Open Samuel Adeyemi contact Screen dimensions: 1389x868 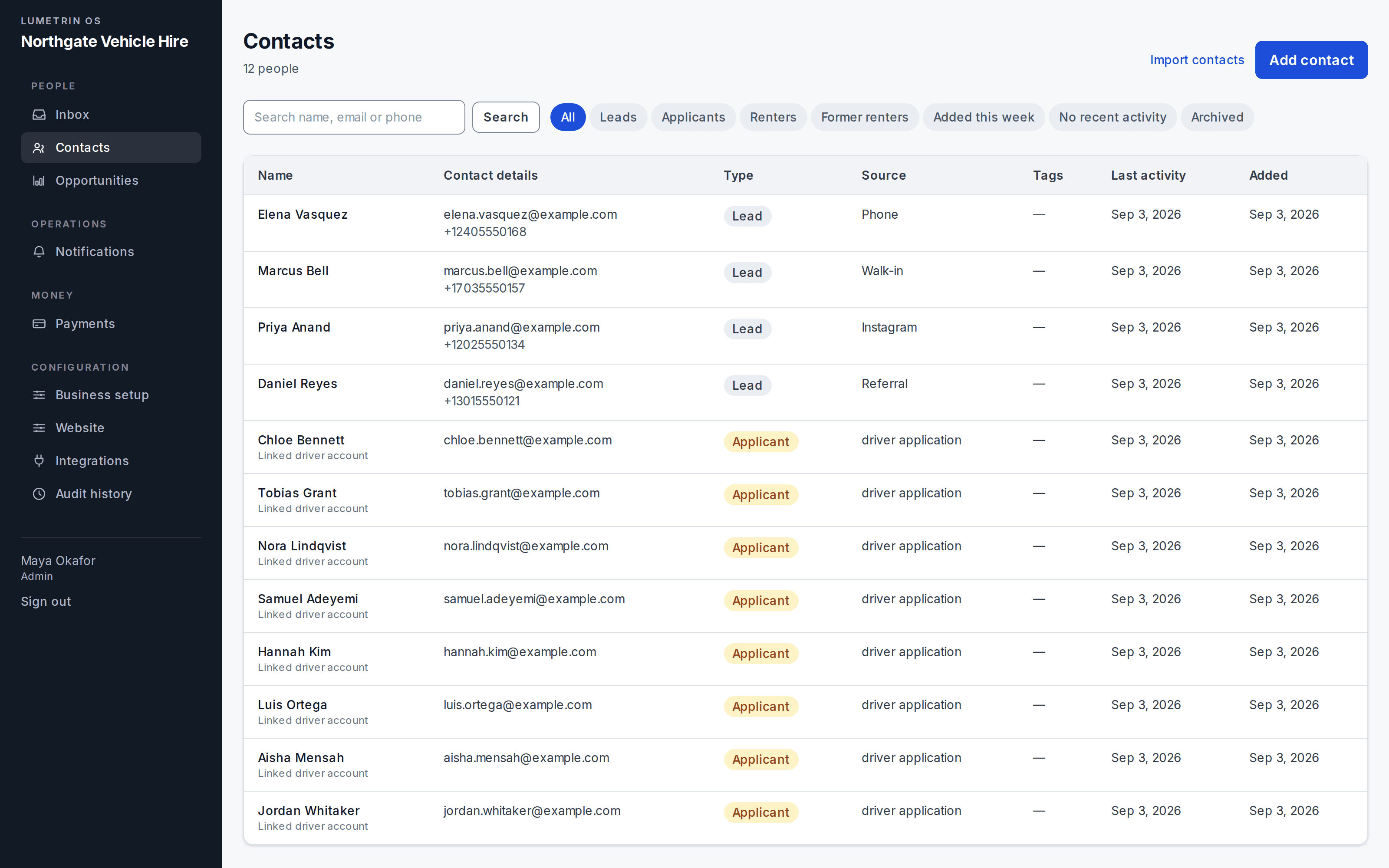pos(308,599)
